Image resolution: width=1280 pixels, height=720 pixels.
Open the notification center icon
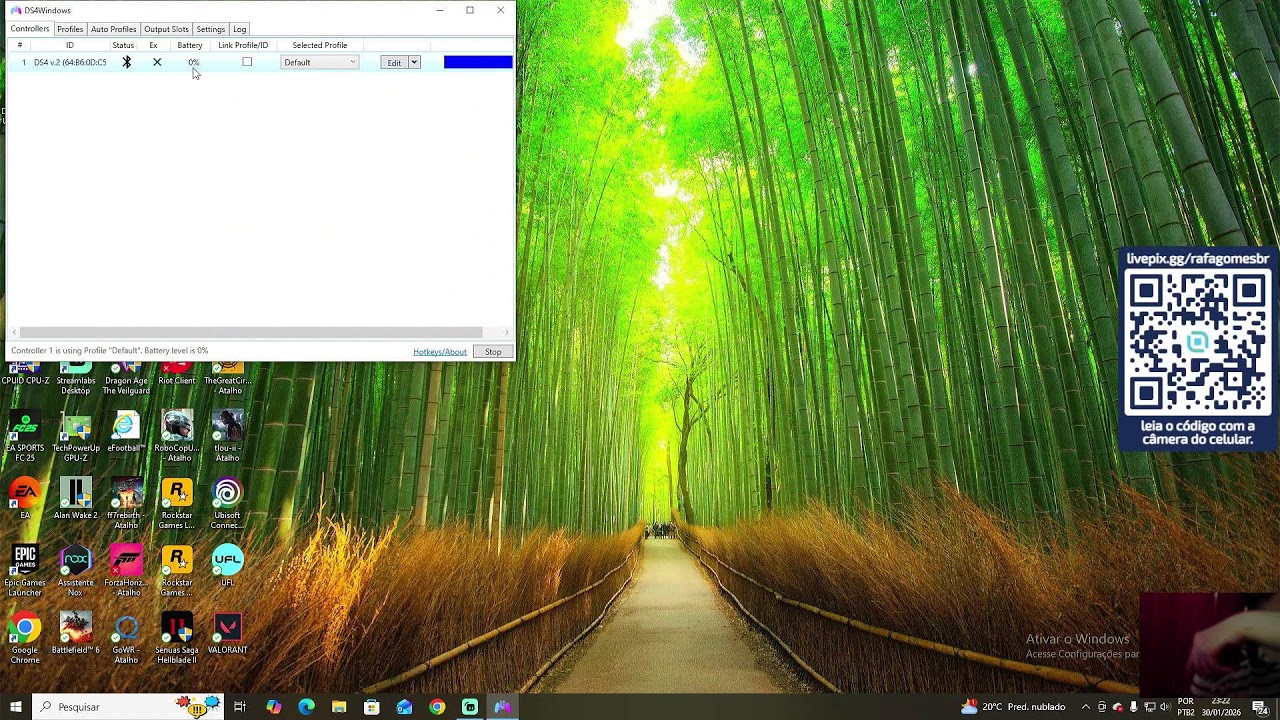point(1260,707)
